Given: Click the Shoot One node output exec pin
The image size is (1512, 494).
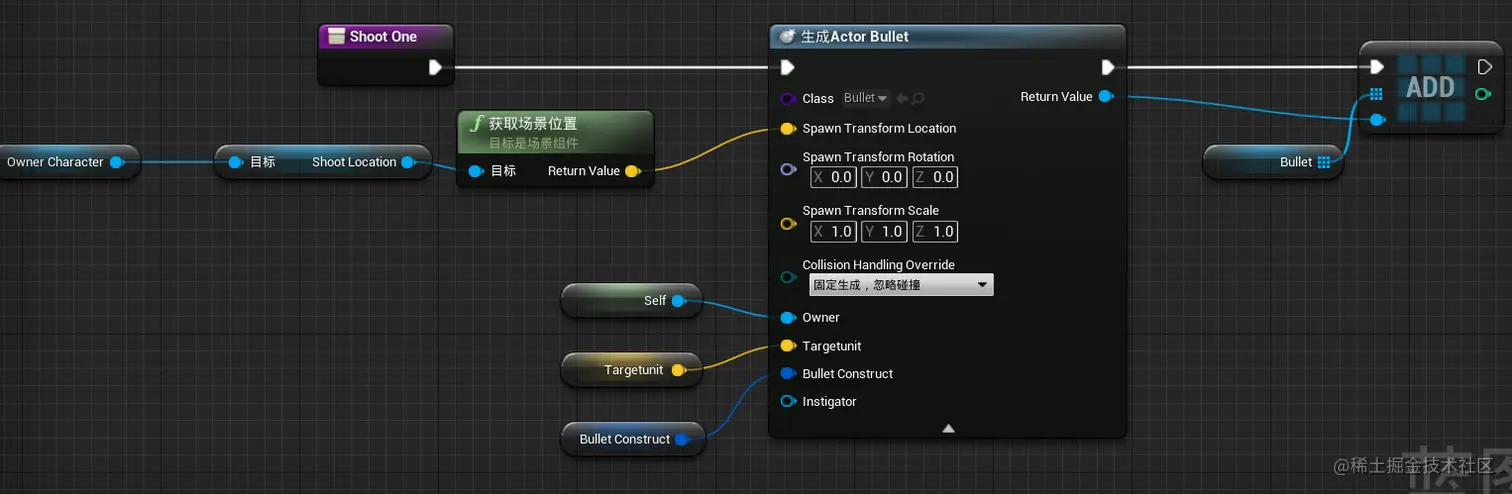Looking at the screenshot, I should (435, 68).
